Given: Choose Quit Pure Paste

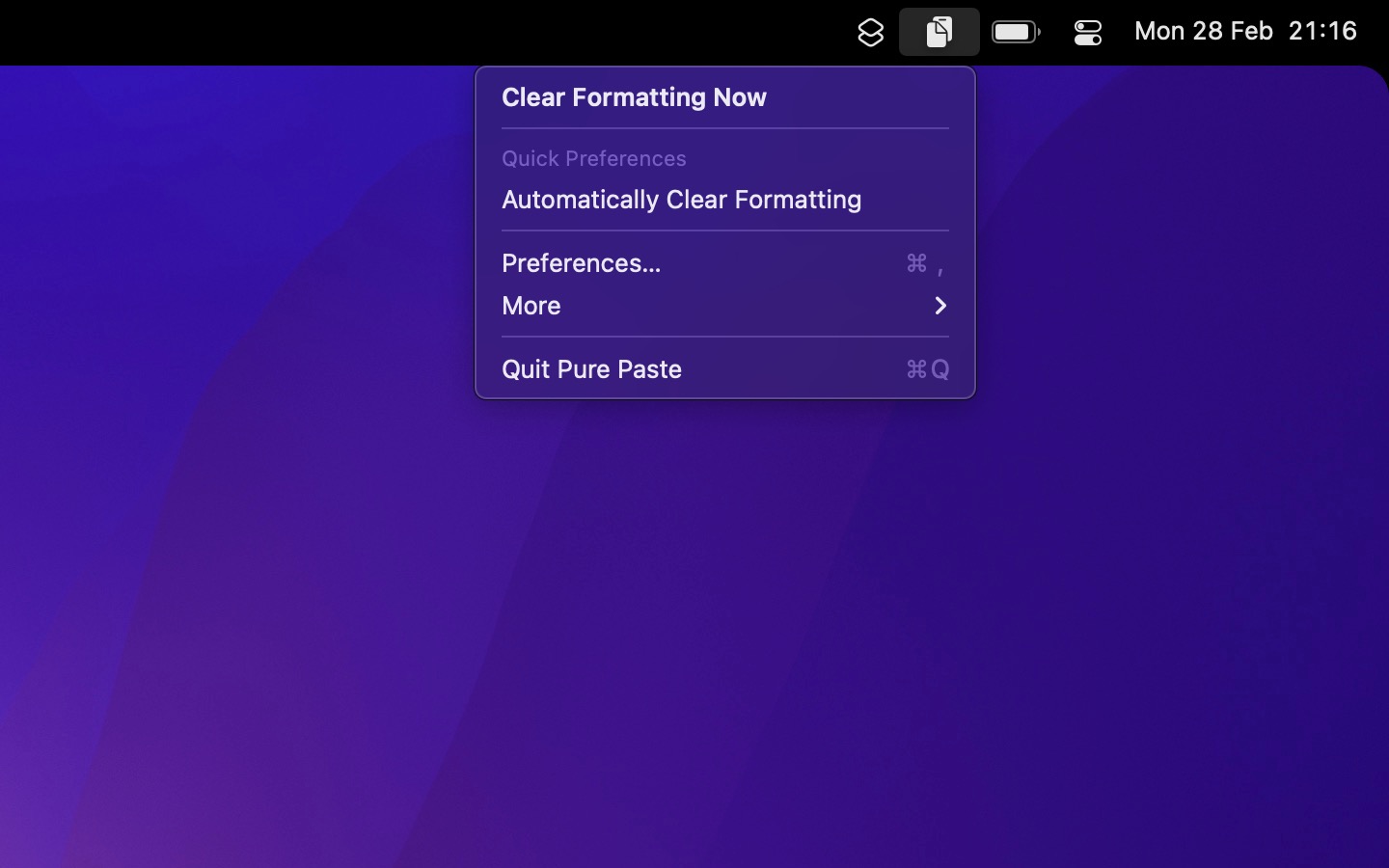Looking at the screenshot, I should [591, 369].
